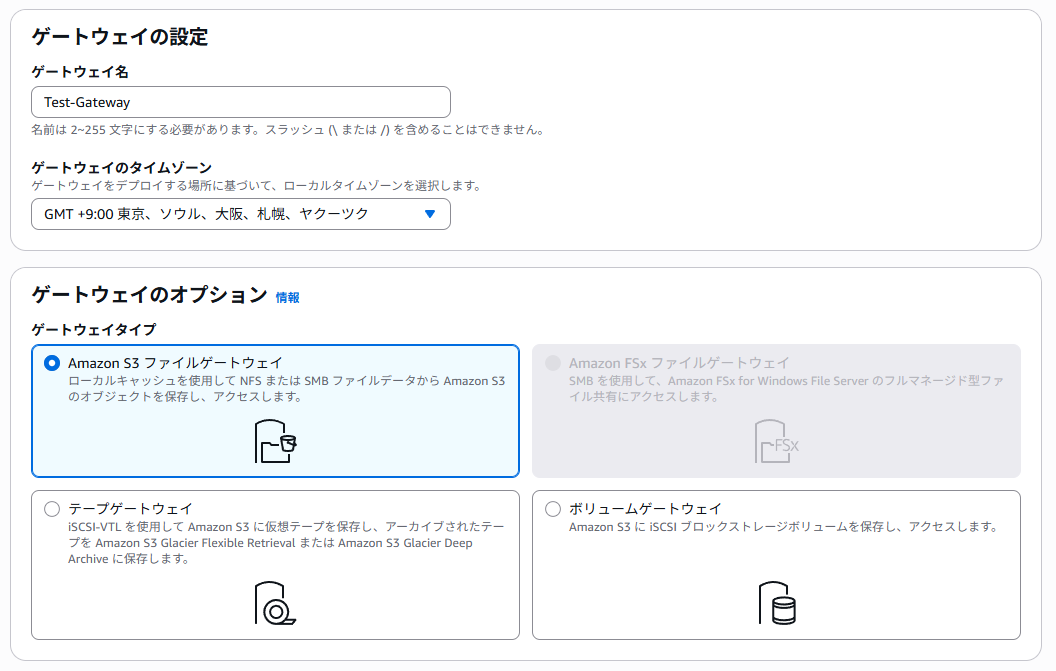Screen dimensions: 1056x671
Task: Click the tape gateway reel icon
Action: (x=275, y=603)
